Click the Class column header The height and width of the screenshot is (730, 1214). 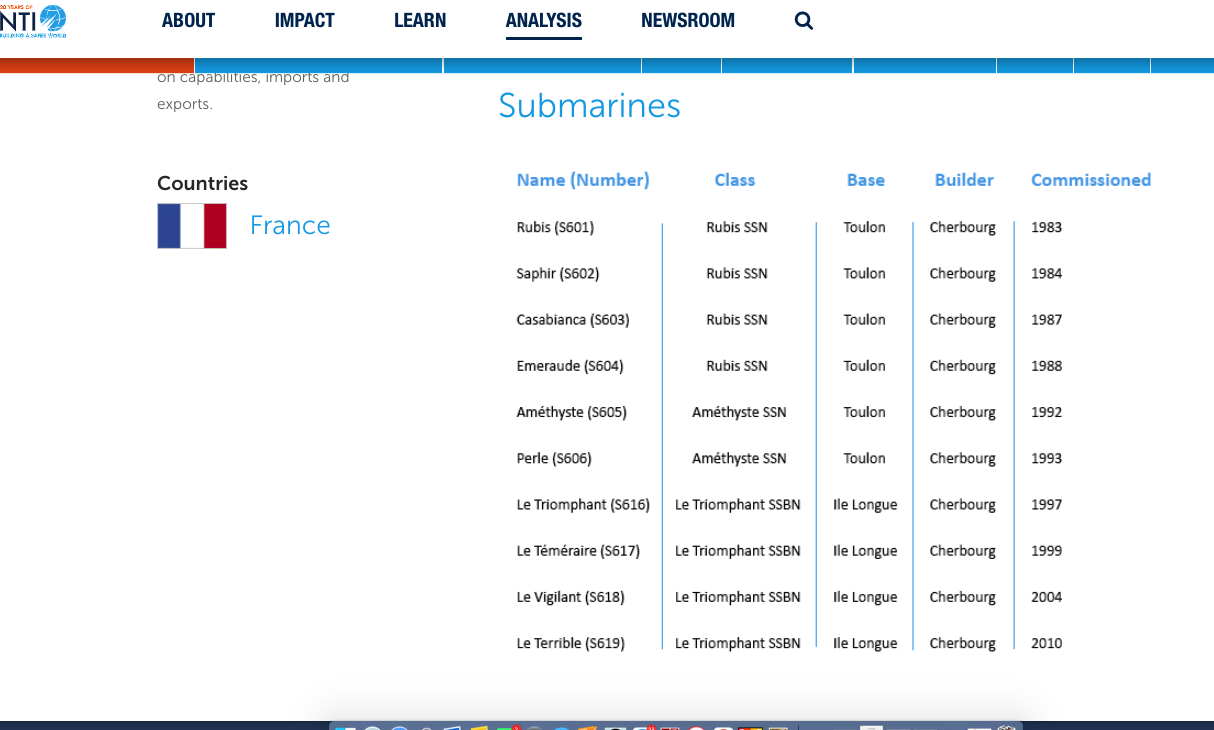(x=735, y=180)
